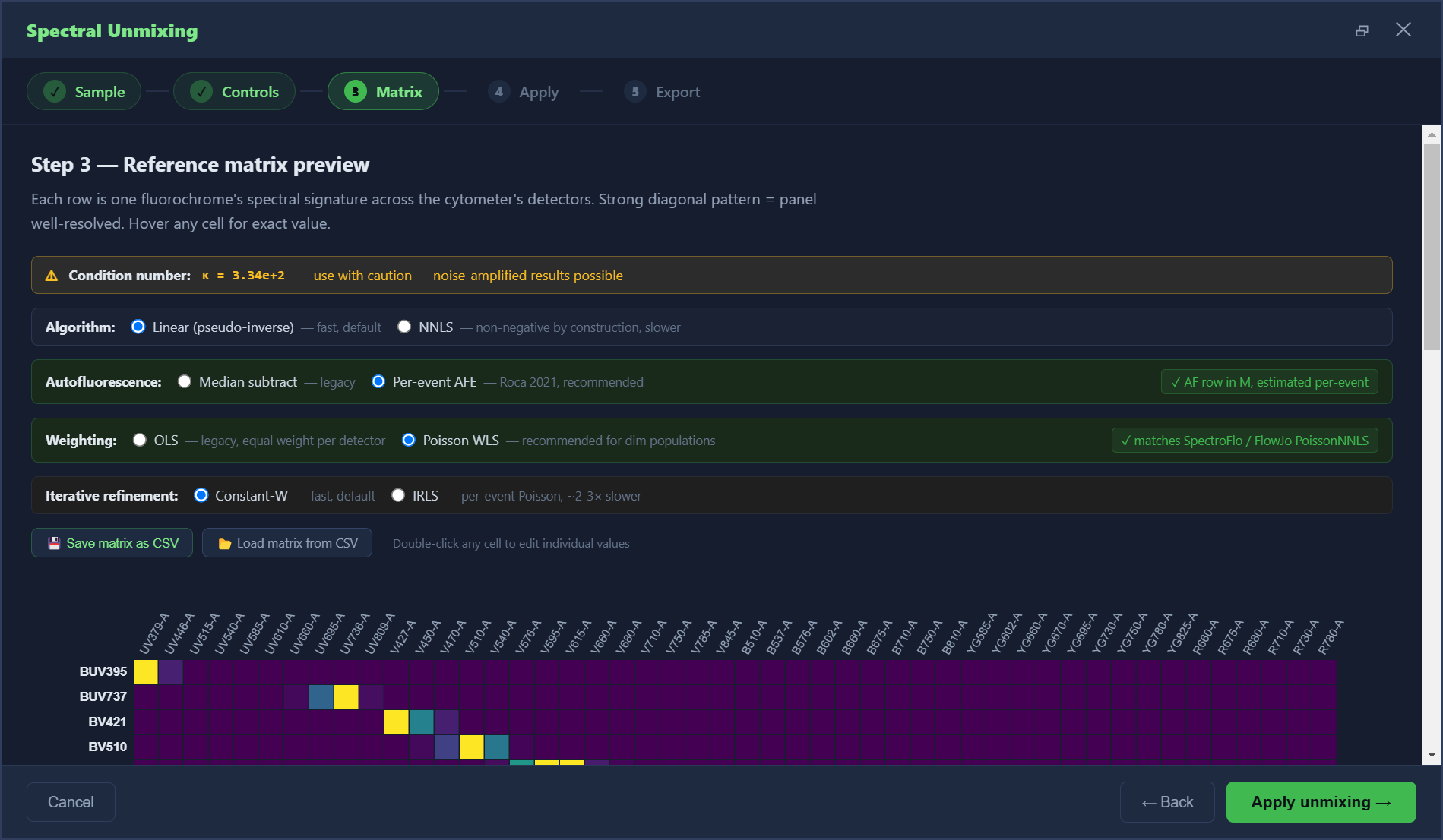Viewport: 1443px width, 840px height.
Task: Click the BV510 row label
Action: (107, 747)
